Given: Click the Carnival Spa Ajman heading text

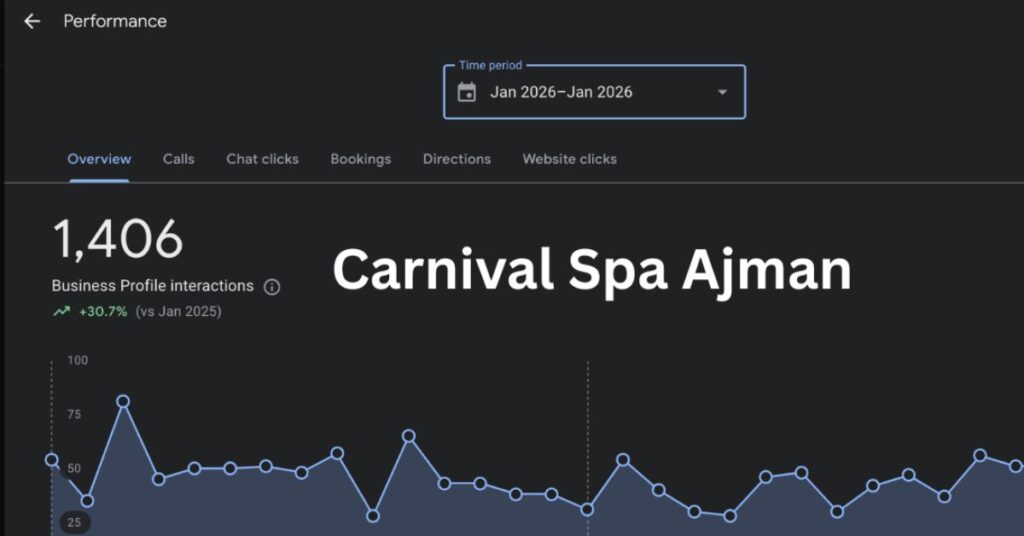Looking at the screenshot, I should coord(592,270).
